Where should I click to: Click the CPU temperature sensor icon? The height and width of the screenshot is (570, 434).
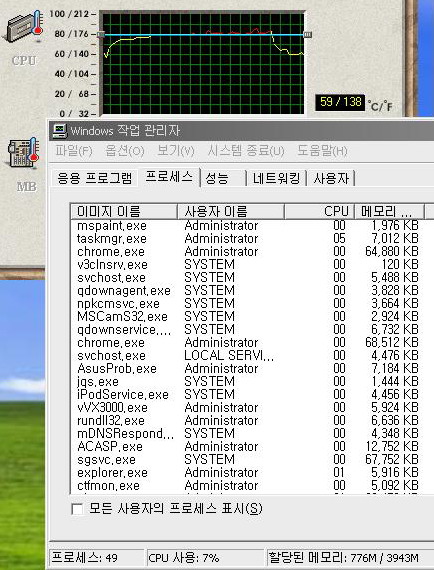click(x=24, y=27)
